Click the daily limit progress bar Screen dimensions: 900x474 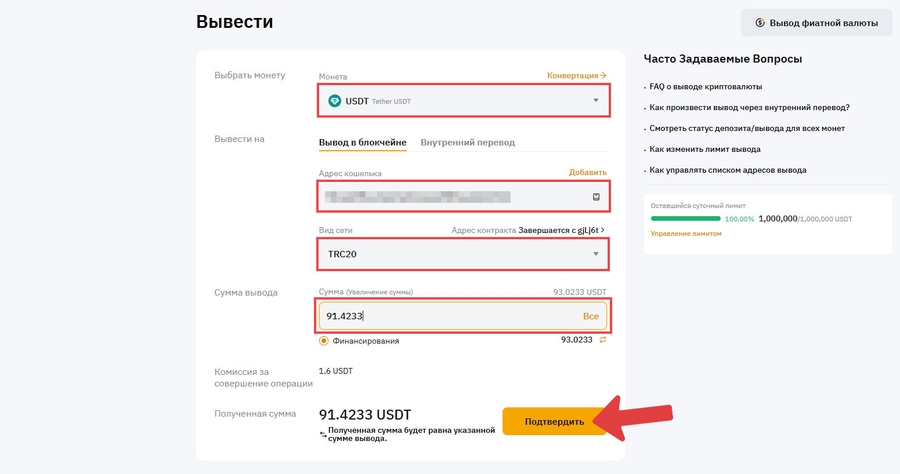[685, 218]
